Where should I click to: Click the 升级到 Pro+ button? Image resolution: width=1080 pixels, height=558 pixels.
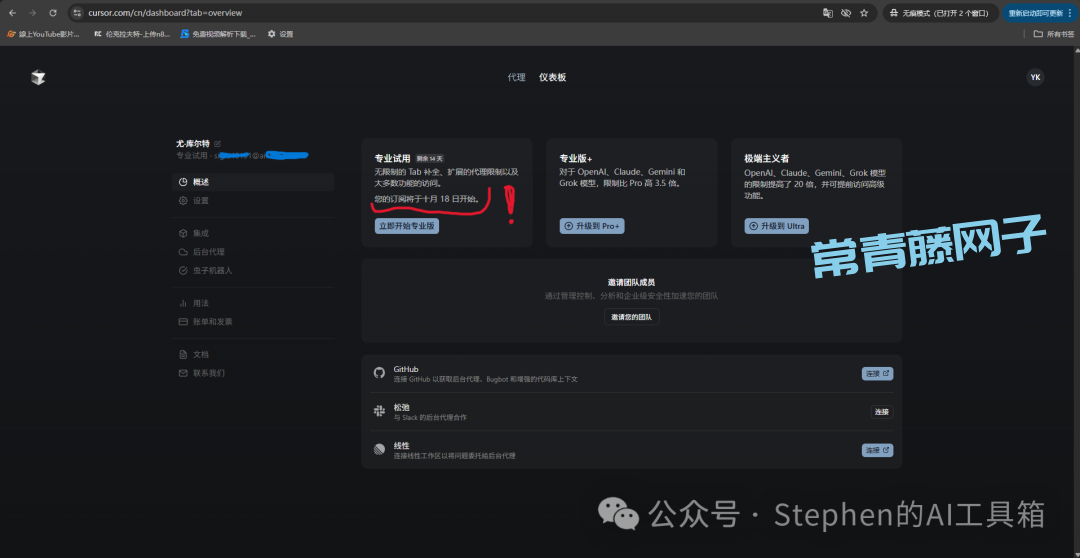592,226
